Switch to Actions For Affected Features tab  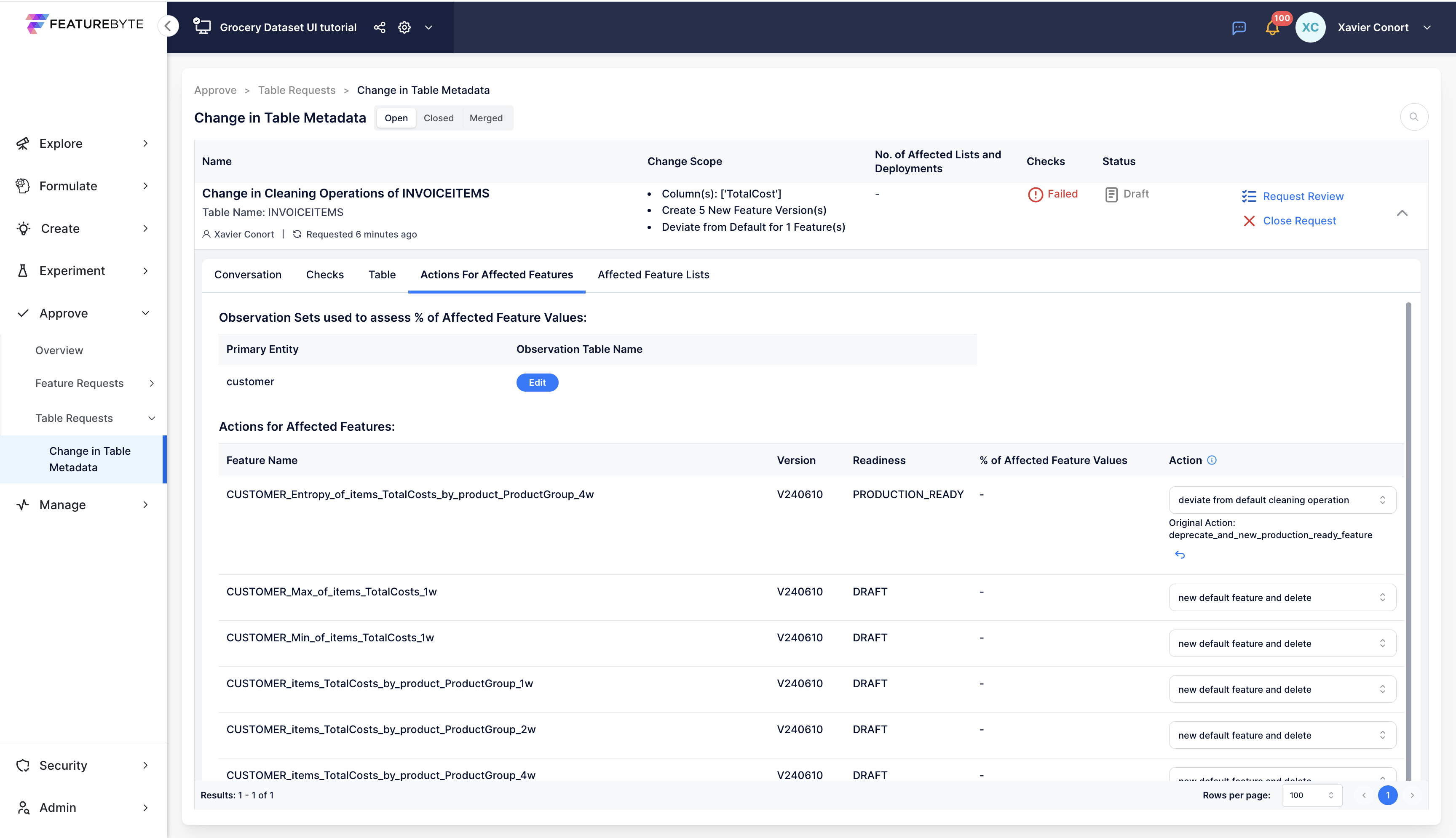tap(496, 275)
